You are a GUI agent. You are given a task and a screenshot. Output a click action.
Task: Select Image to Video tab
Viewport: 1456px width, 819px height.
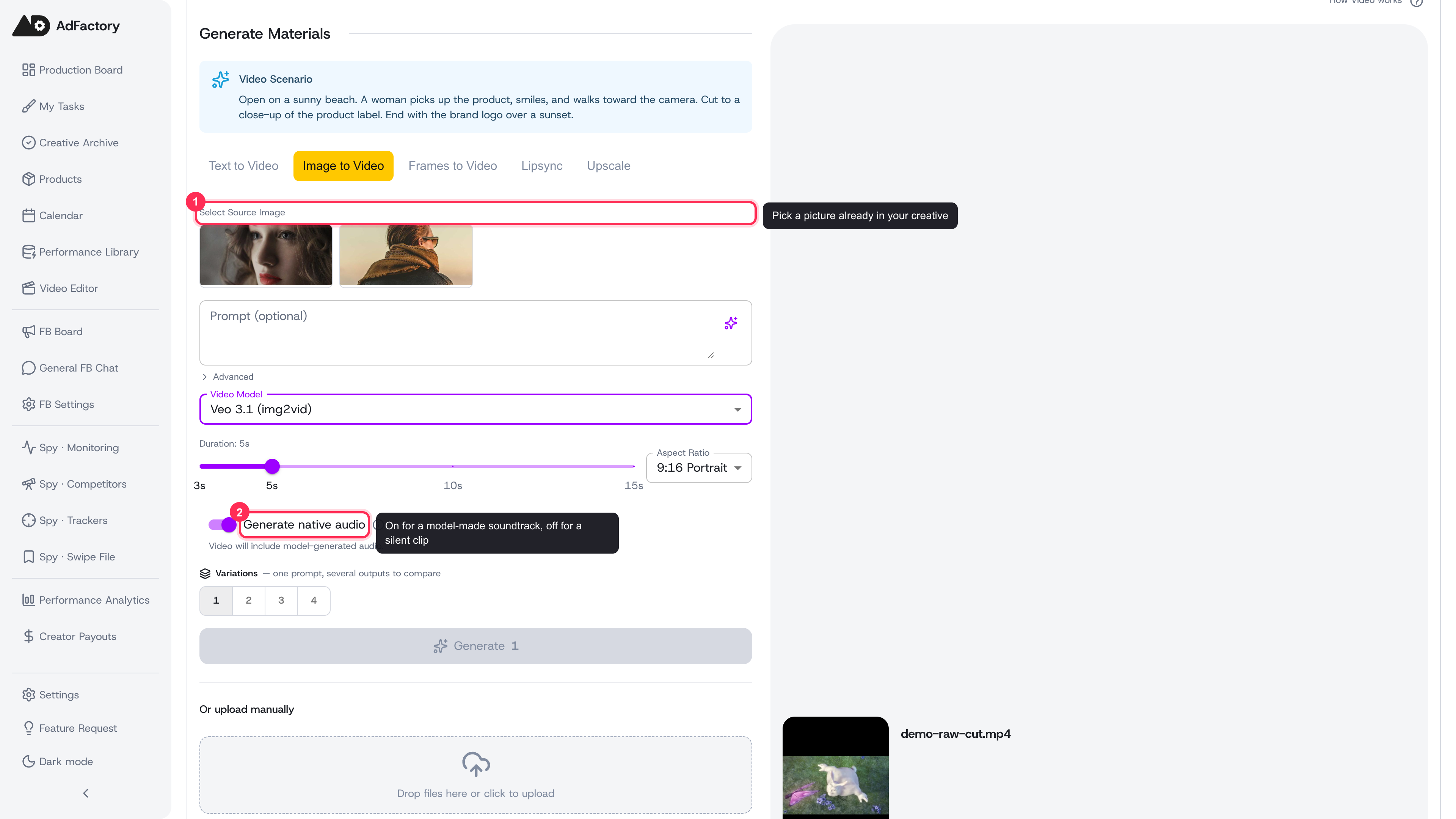(x=343, y=166)
